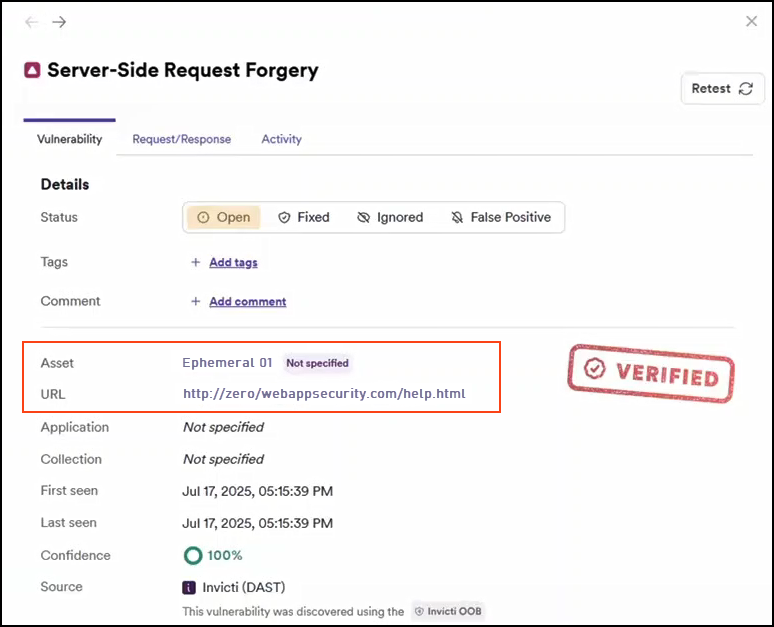This screenshot has width=774, height=627.
Task: Click the Invicti DAST source icon
Action: [x=189, y=588]
